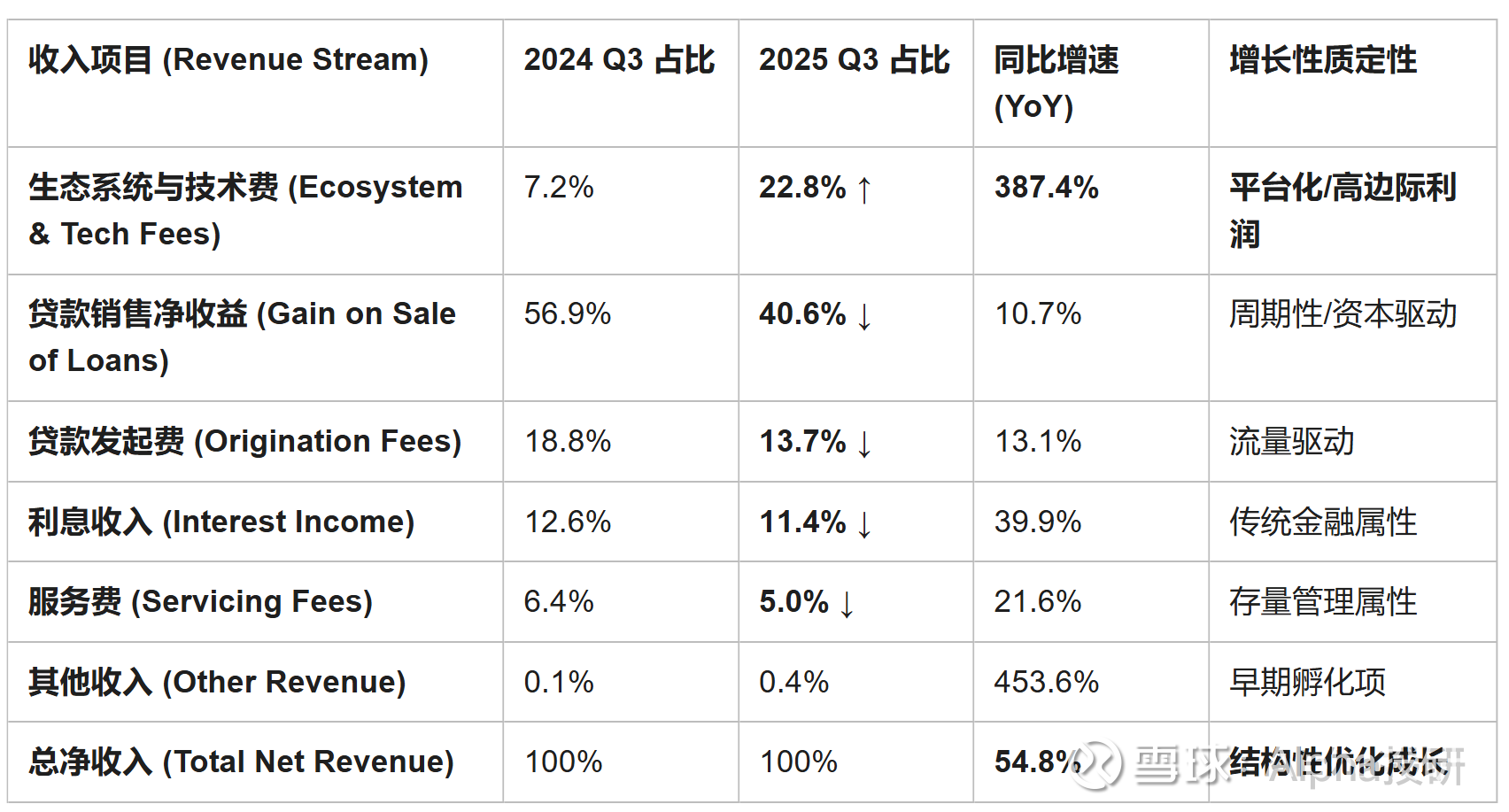Select the Interest Income row label
The width and height of the screenshot is (1509, 812).
point(221,522)
